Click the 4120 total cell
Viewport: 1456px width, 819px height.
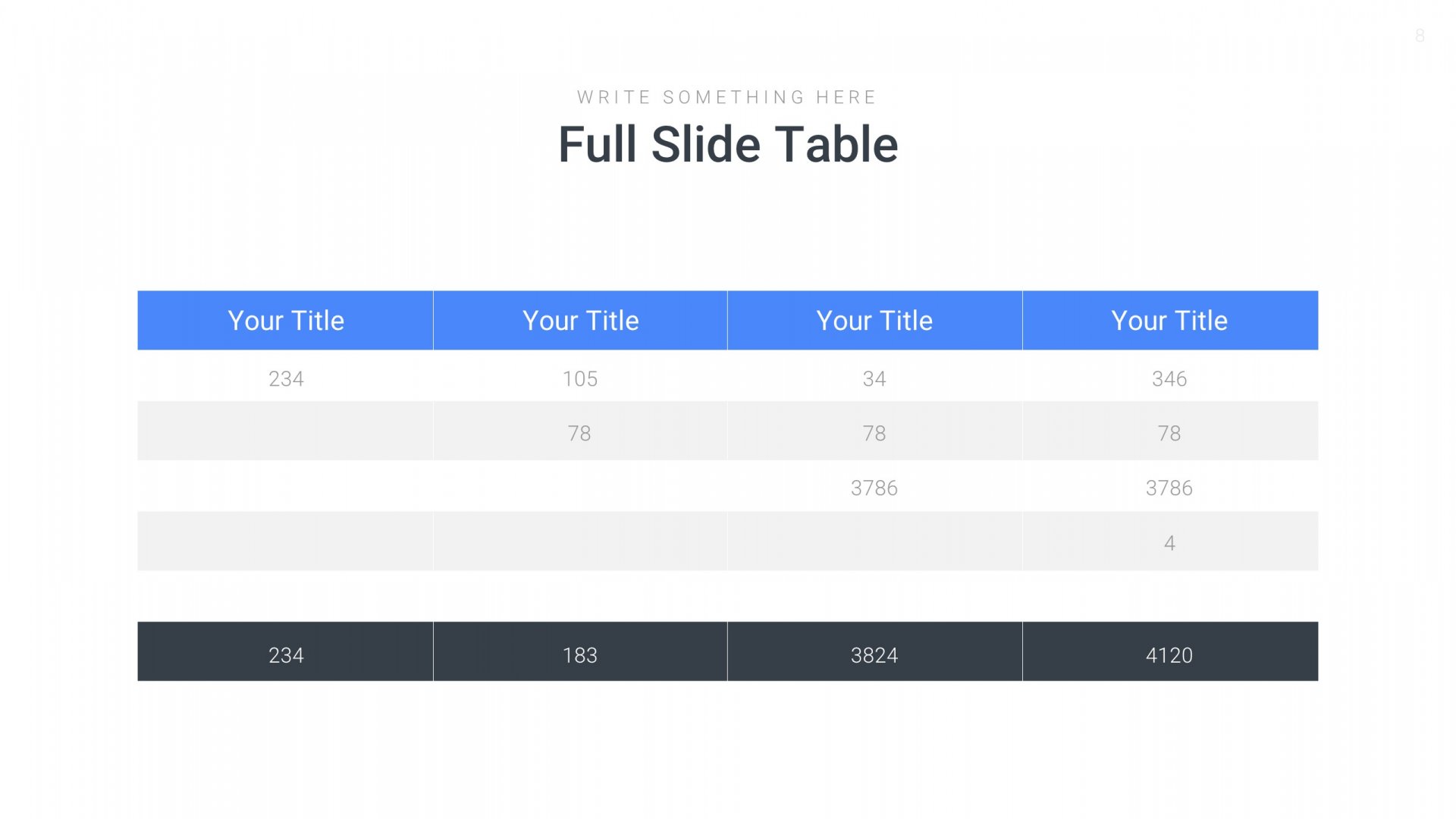tap(1169, 655)
